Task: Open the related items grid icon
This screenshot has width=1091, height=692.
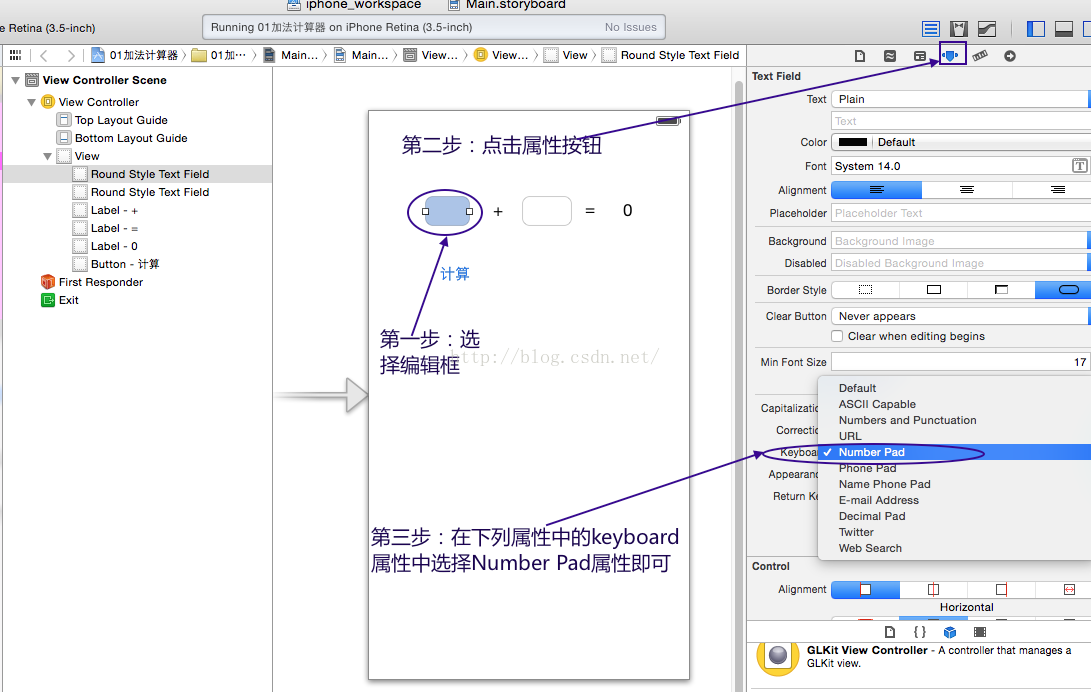Action: [x=15, y=55]
